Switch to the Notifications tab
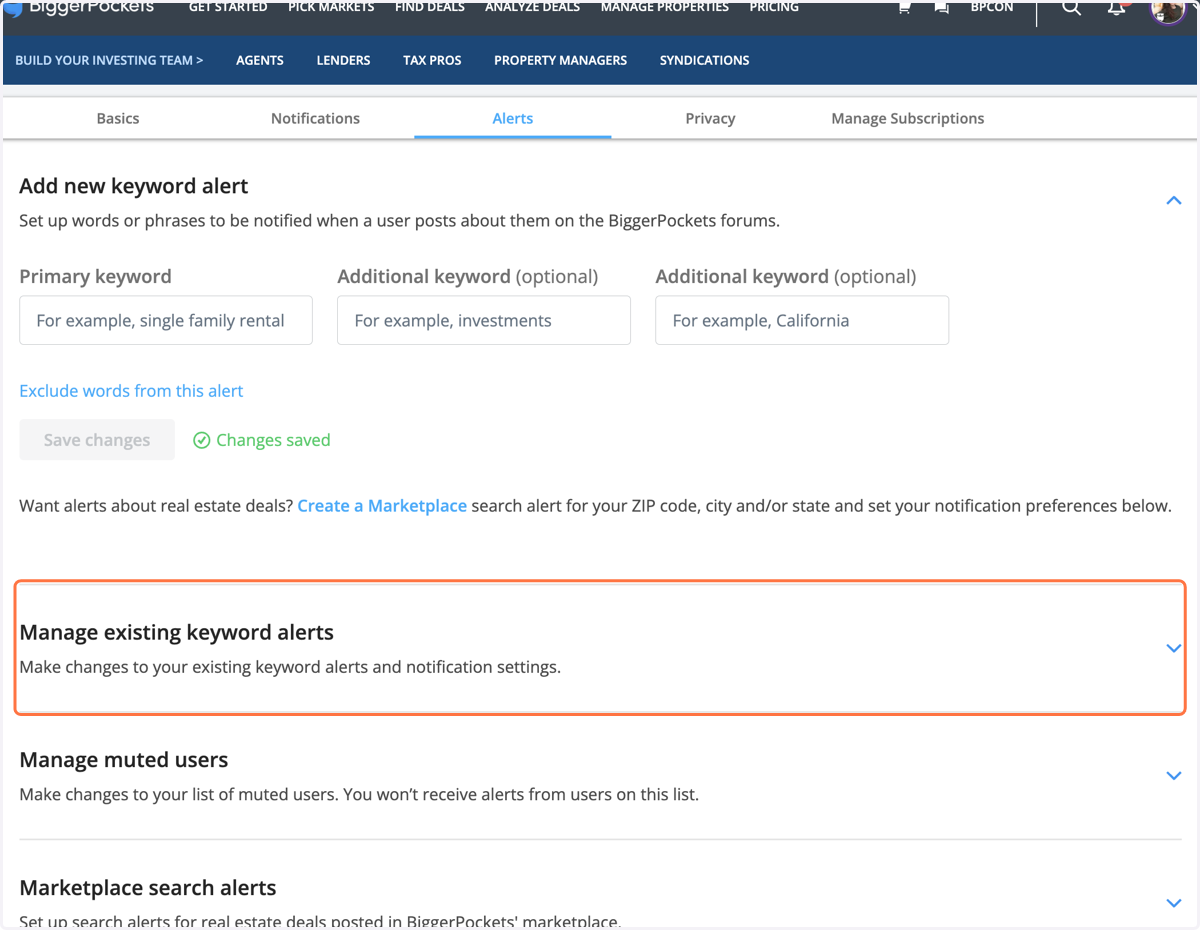1200x930 pixels. coord(315,118)
